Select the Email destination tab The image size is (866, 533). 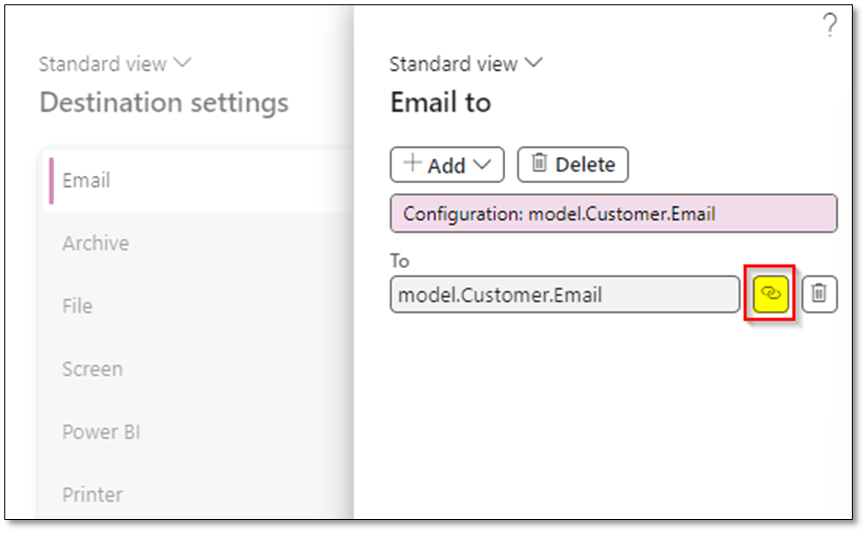point(87,181)
